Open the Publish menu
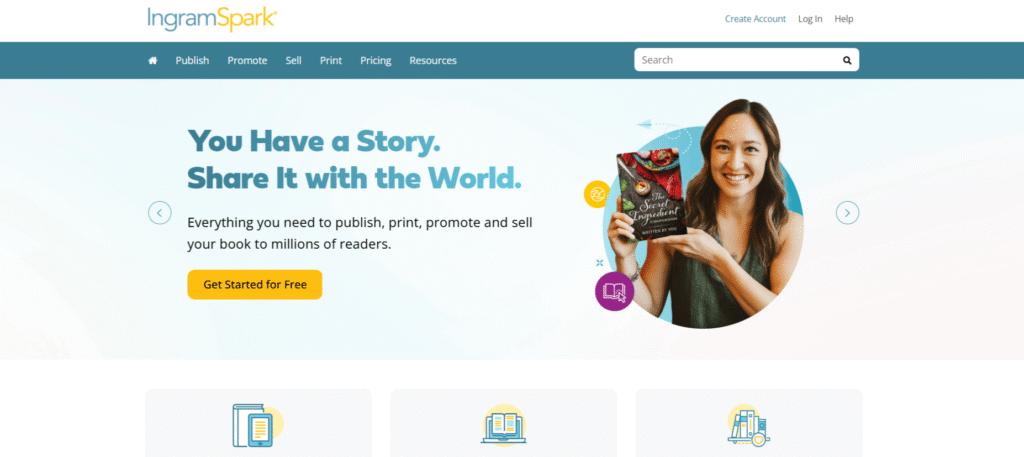Image resolution: width=1024 pixels, height=457 pixels. (192, 60)
